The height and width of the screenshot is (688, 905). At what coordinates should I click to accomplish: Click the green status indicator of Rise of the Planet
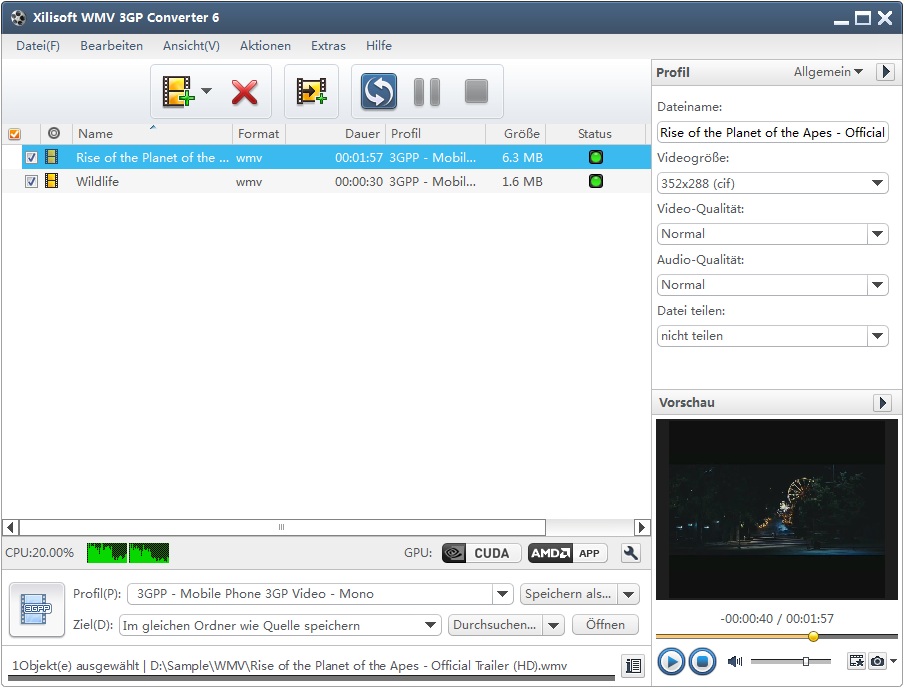click(x=596, y=157)
